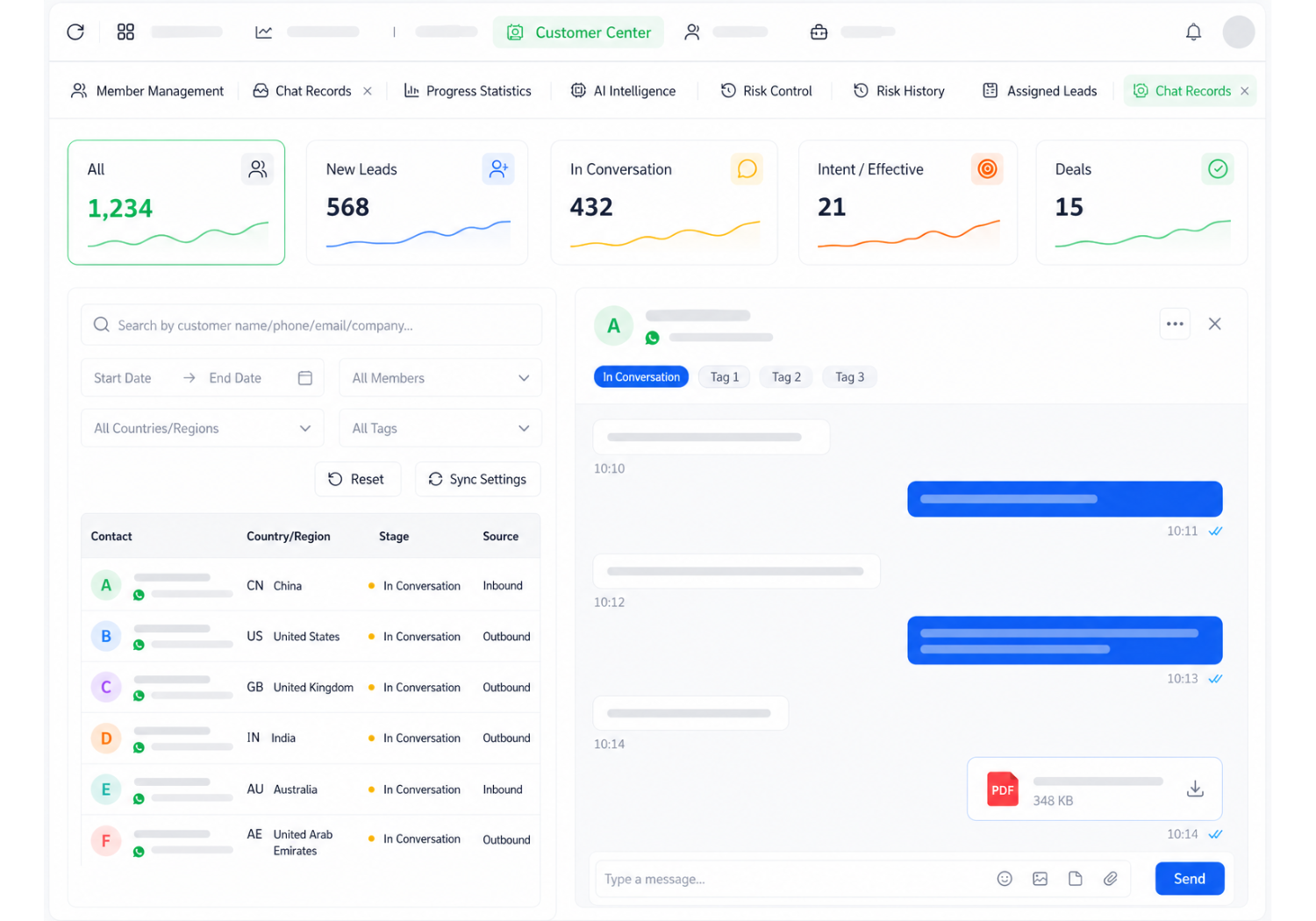The width and height of the screenshot is (1316, 921).
Task: Click the target icon on Intent card
Action: [x=987, y=169]
